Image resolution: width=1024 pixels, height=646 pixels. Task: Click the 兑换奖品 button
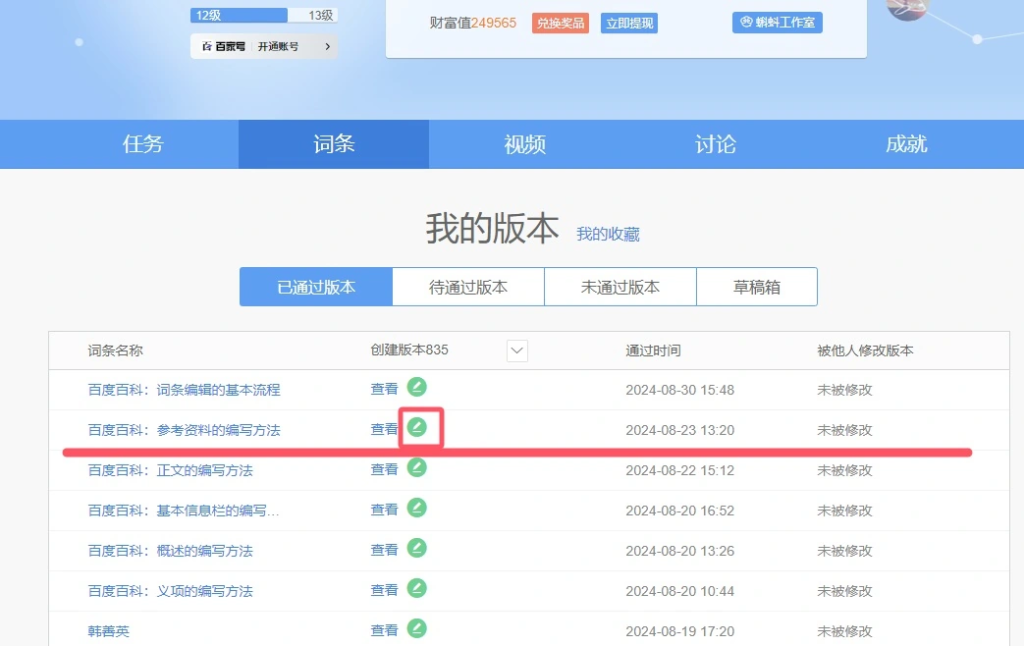point(560,24)
